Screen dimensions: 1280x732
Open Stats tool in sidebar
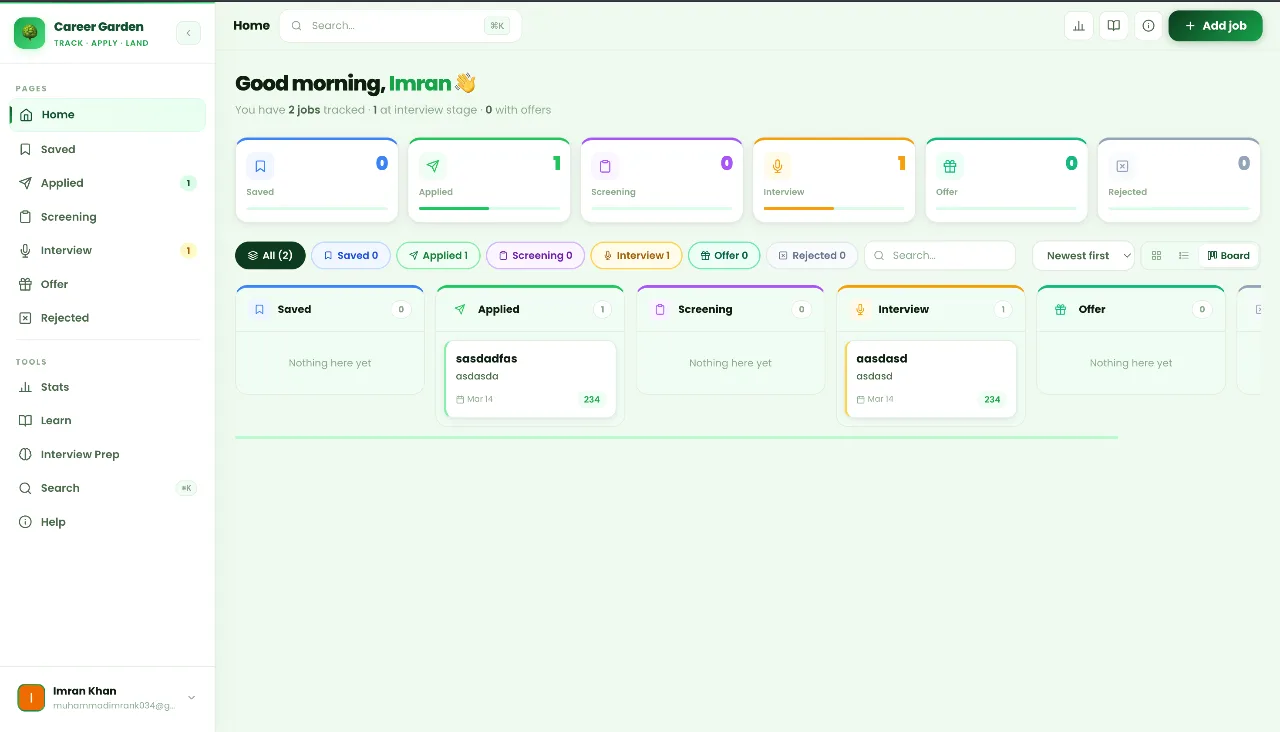[108, 387]
